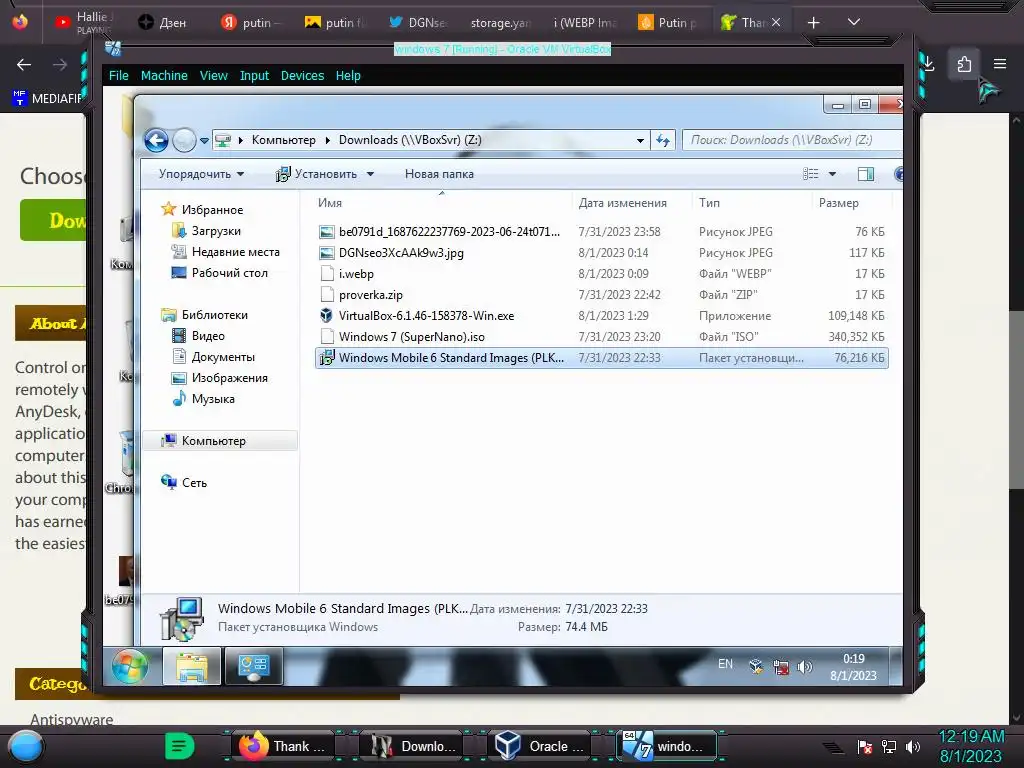Viewport: 1024px width, 768px height.
Task: Open Firefox list all tabs chevron
Action: coord(854,22)
